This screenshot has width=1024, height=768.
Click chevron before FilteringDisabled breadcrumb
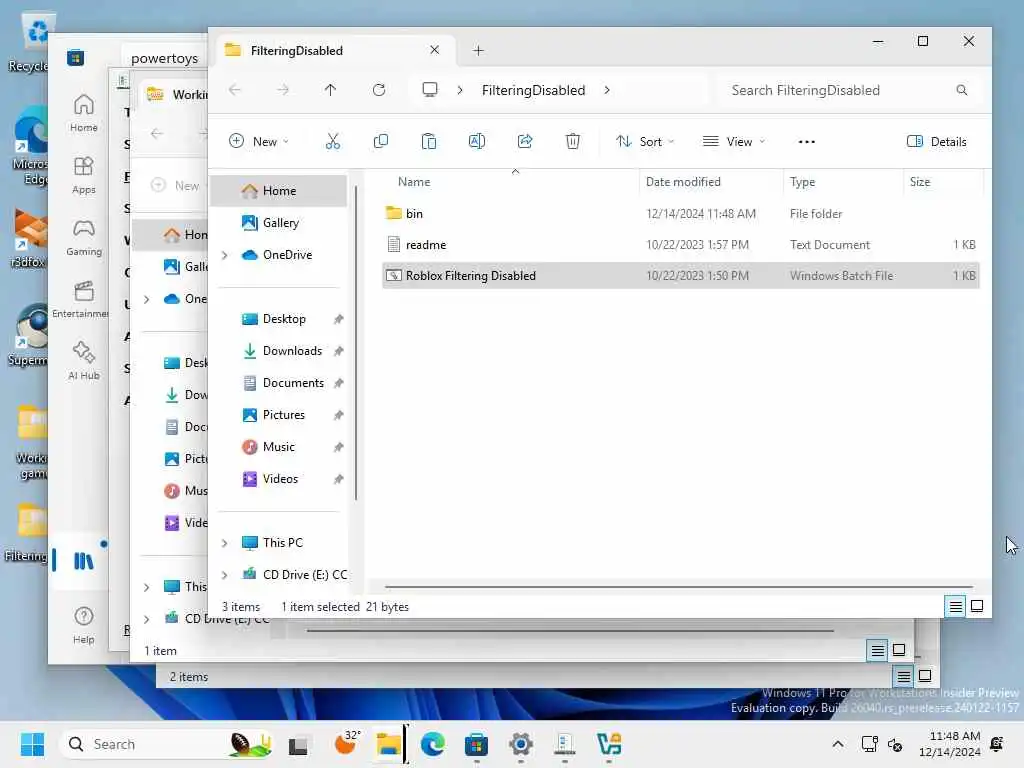460,90
